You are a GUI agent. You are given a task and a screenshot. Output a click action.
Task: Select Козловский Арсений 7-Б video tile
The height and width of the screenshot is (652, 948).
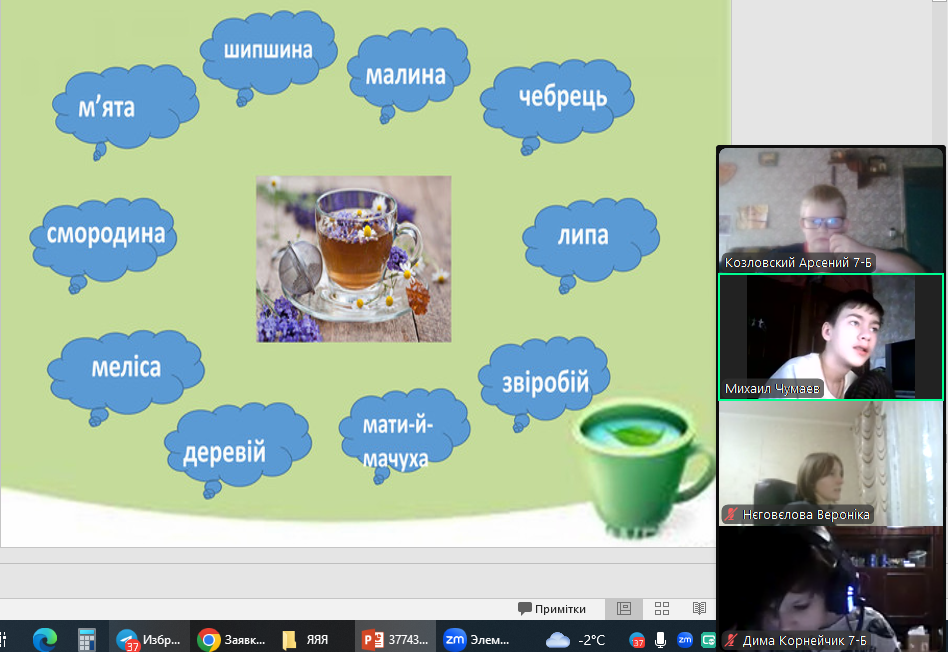pyautogui.click(x=831, y=210)
